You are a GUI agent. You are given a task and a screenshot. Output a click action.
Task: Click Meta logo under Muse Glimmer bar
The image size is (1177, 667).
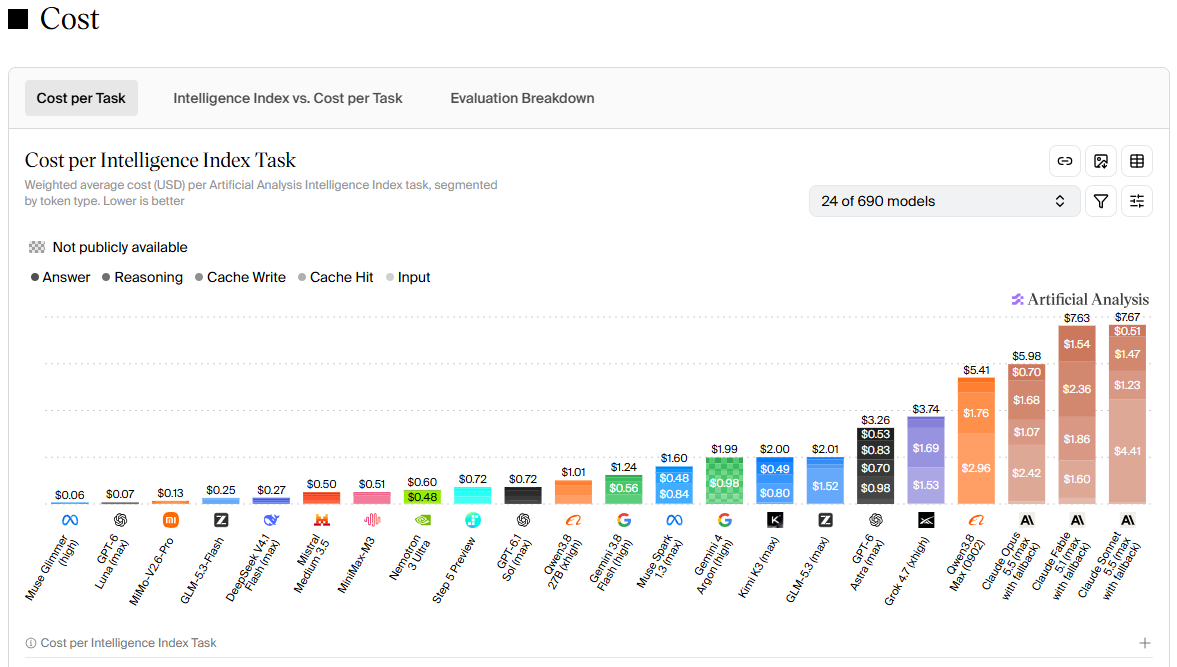(70, 520)
